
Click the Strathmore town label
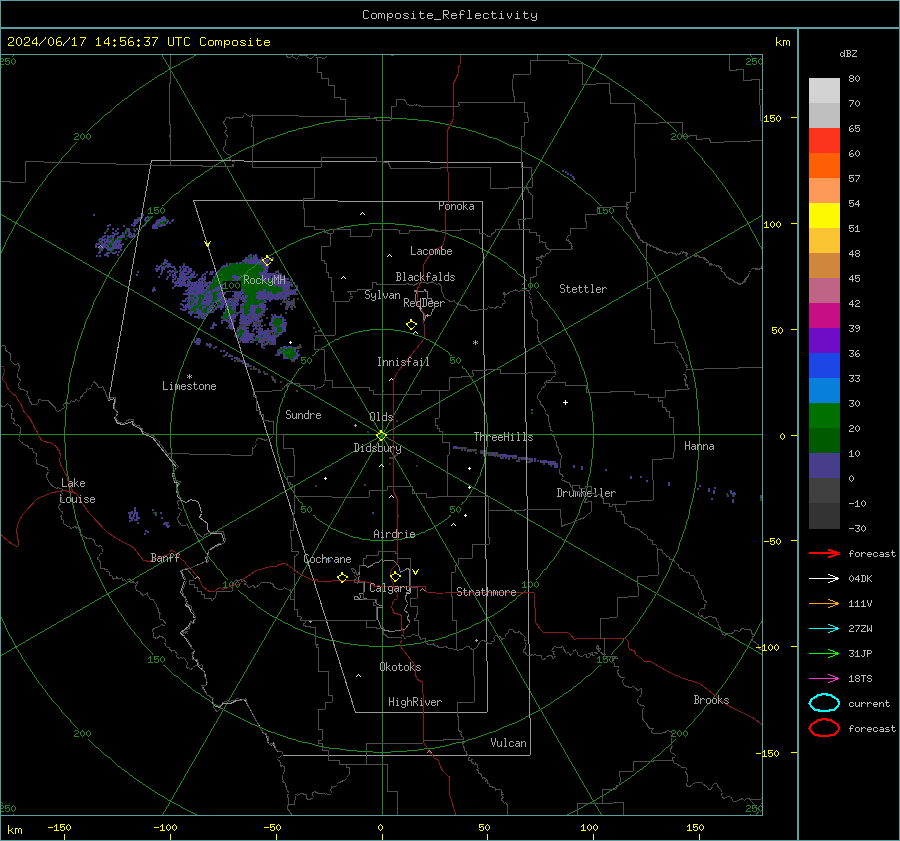click(486, 592)
